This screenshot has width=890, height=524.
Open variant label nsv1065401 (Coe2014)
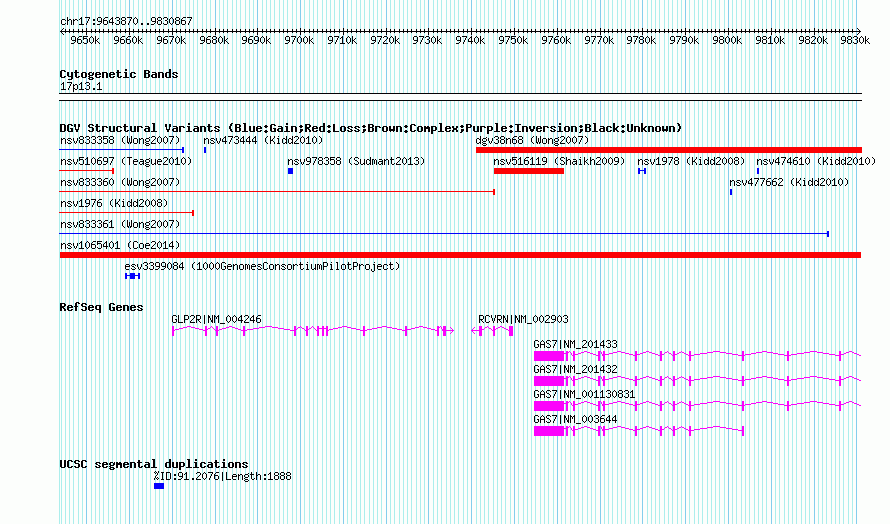120,245
